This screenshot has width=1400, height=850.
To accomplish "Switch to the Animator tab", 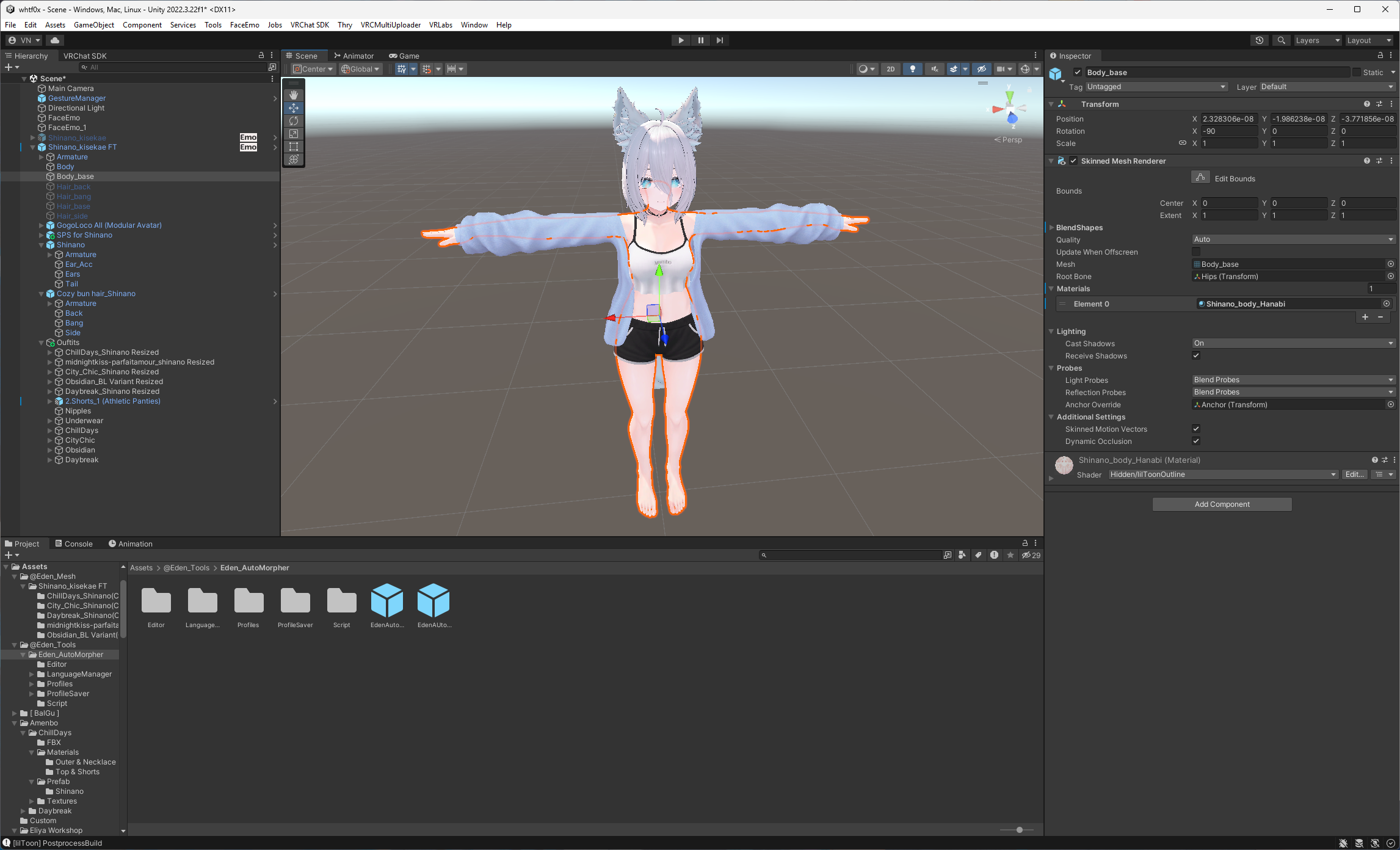I will [354, 56].
